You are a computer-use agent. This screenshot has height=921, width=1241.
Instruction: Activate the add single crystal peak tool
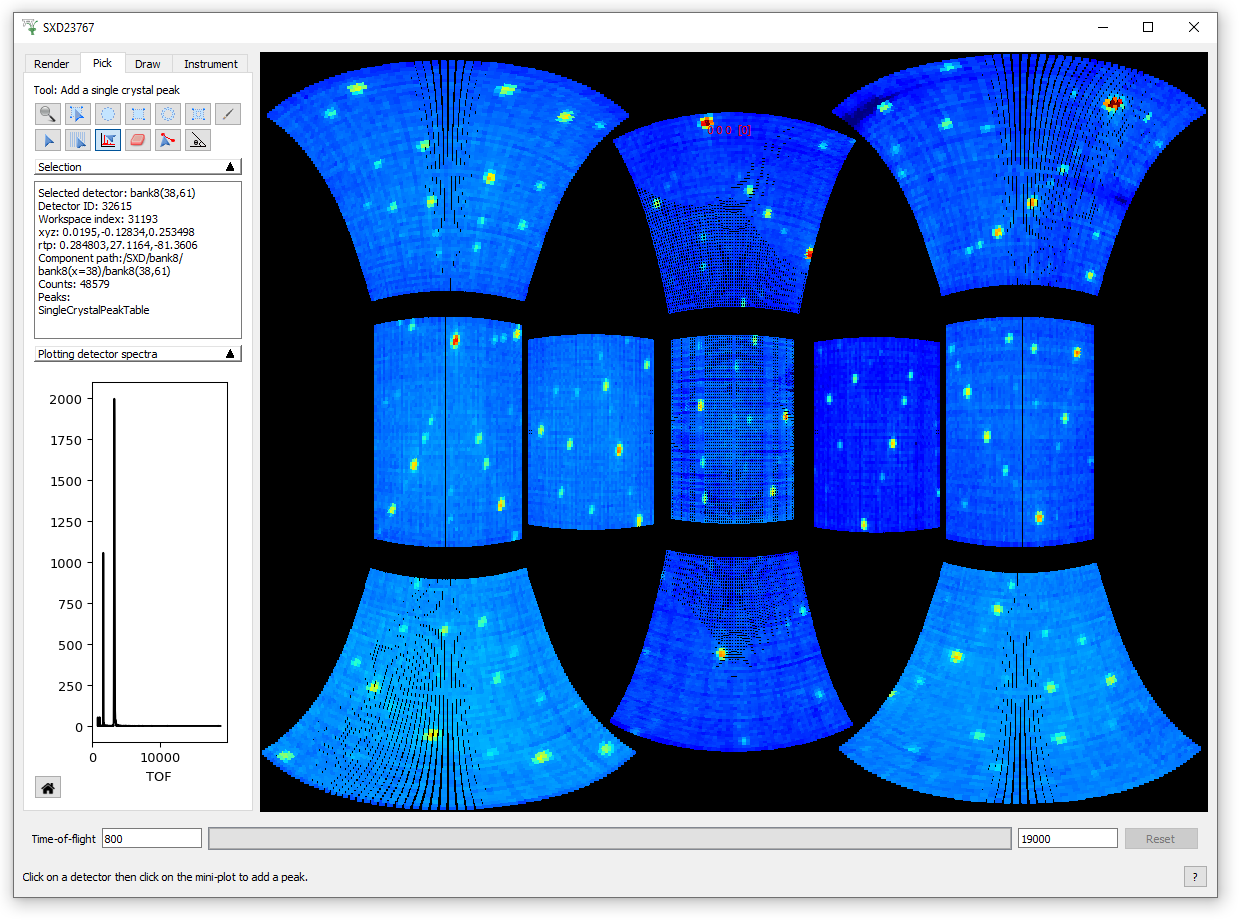click(x=108, y=140)
